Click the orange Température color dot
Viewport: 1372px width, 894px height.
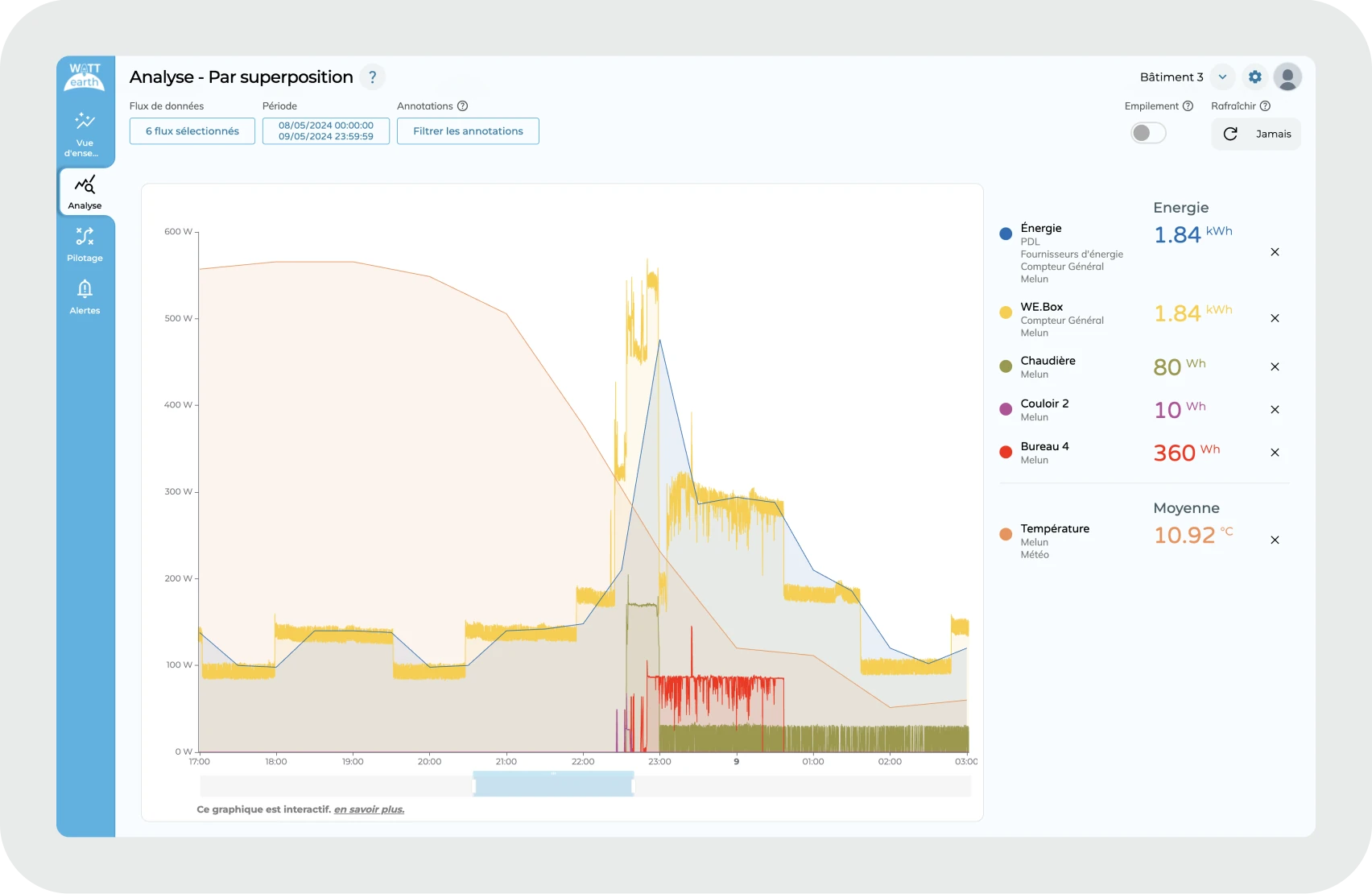pyautogui.click(x=1006, y=534)
